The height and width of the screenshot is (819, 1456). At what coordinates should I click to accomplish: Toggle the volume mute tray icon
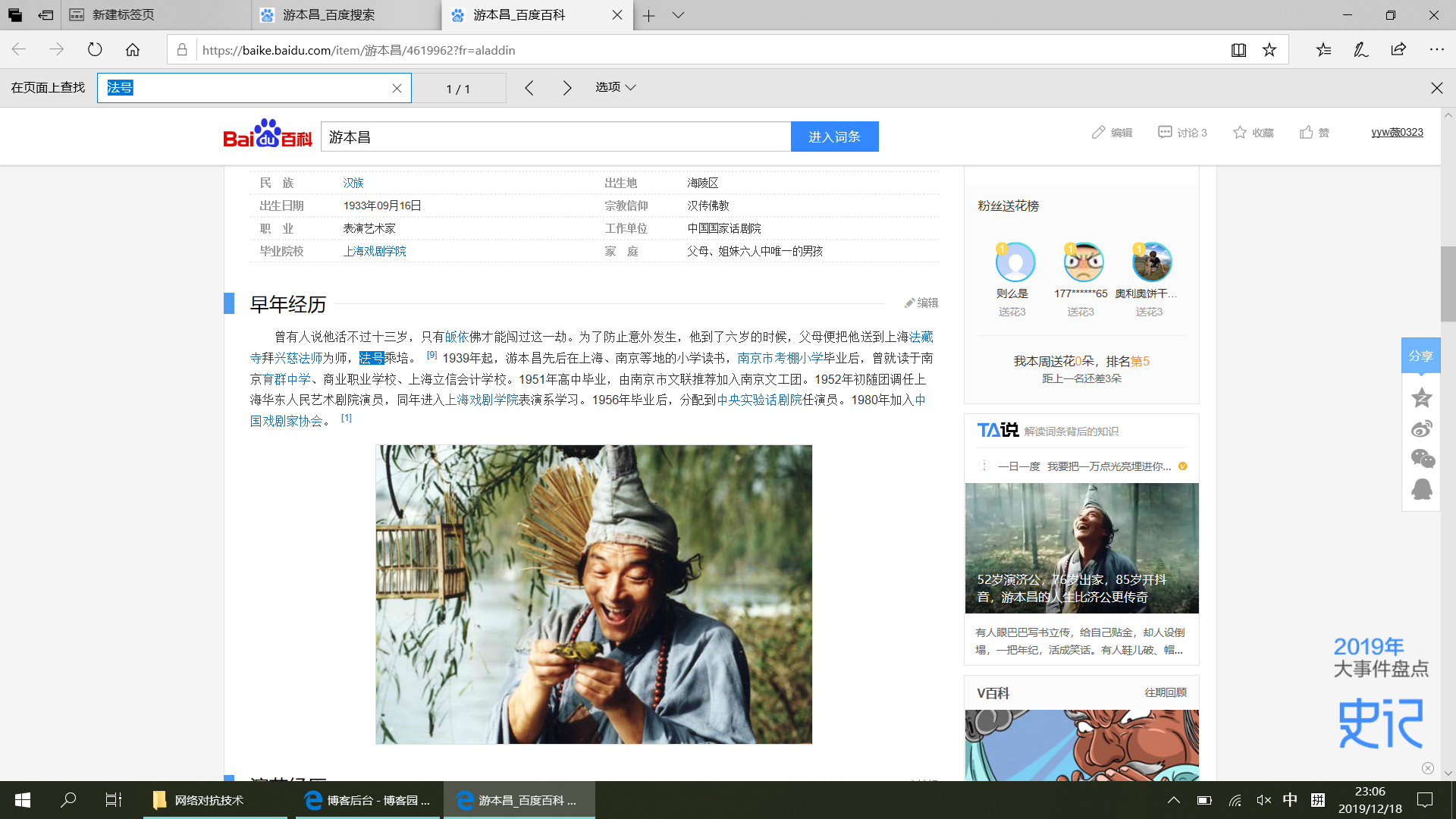coord(1263,800)
